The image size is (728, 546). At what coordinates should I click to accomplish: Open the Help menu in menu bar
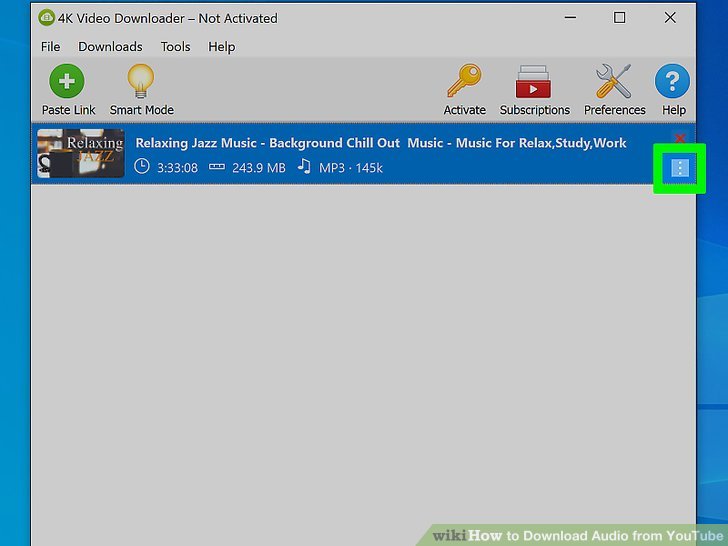tap(221, 47)
